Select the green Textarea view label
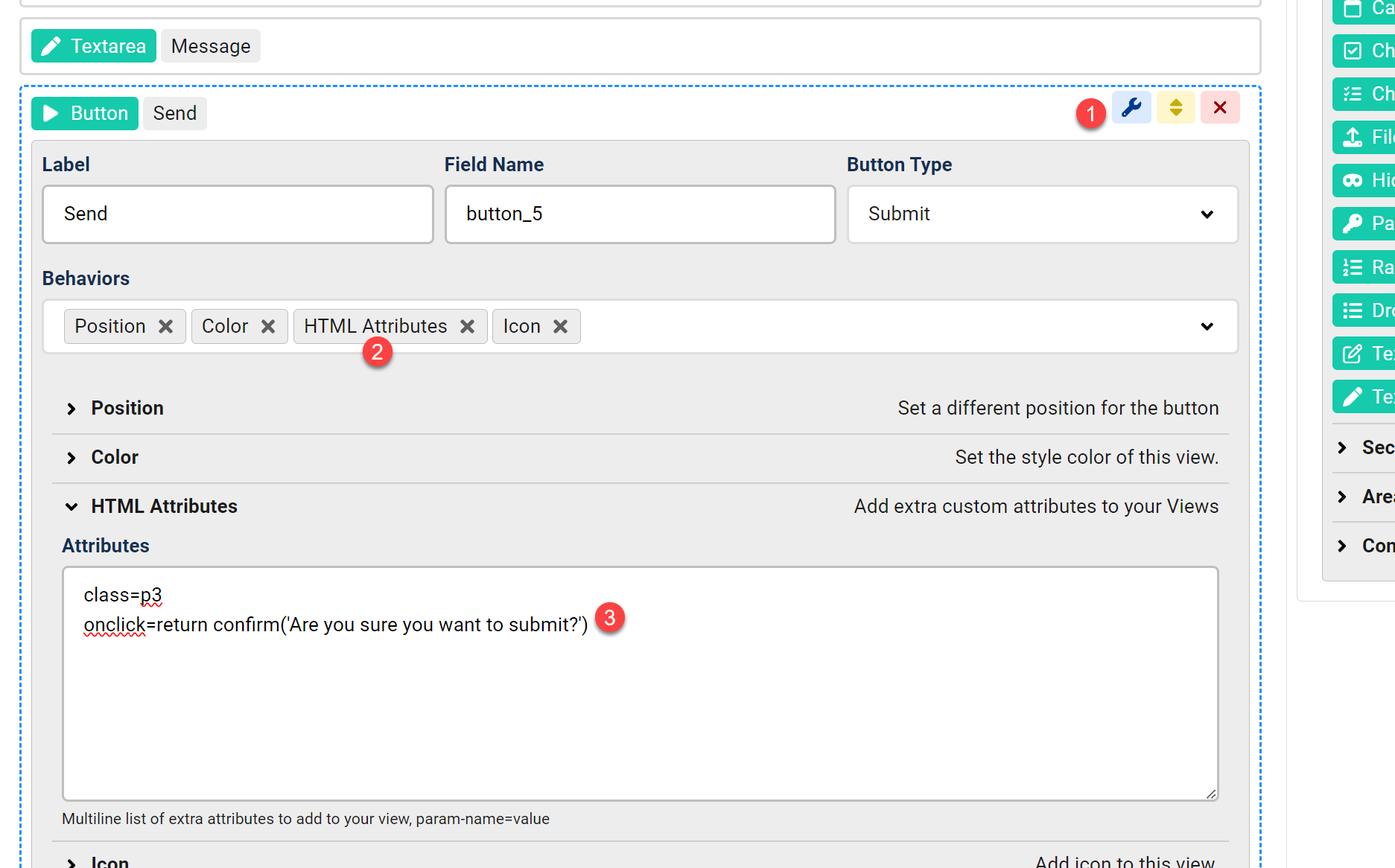This screenshot has width=1395, height=868. [94, 46]
